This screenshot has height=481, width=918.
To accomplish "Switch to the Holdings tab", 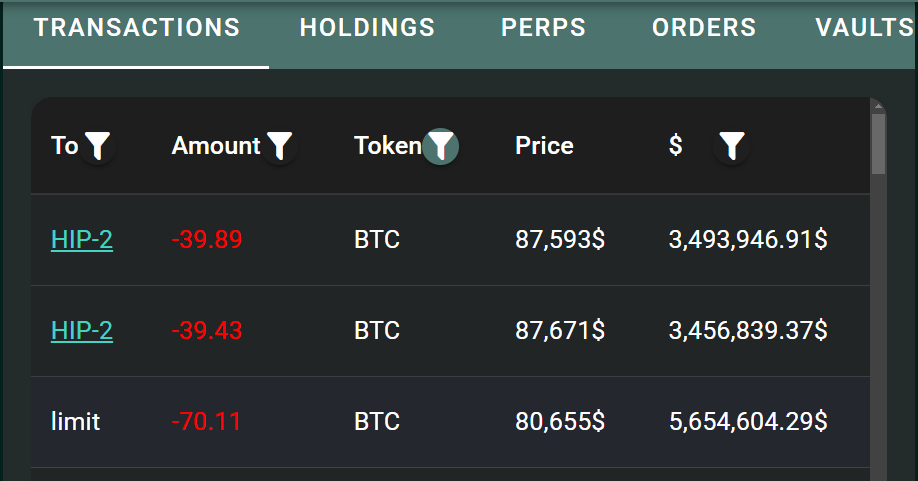I will tap(367, 28).
